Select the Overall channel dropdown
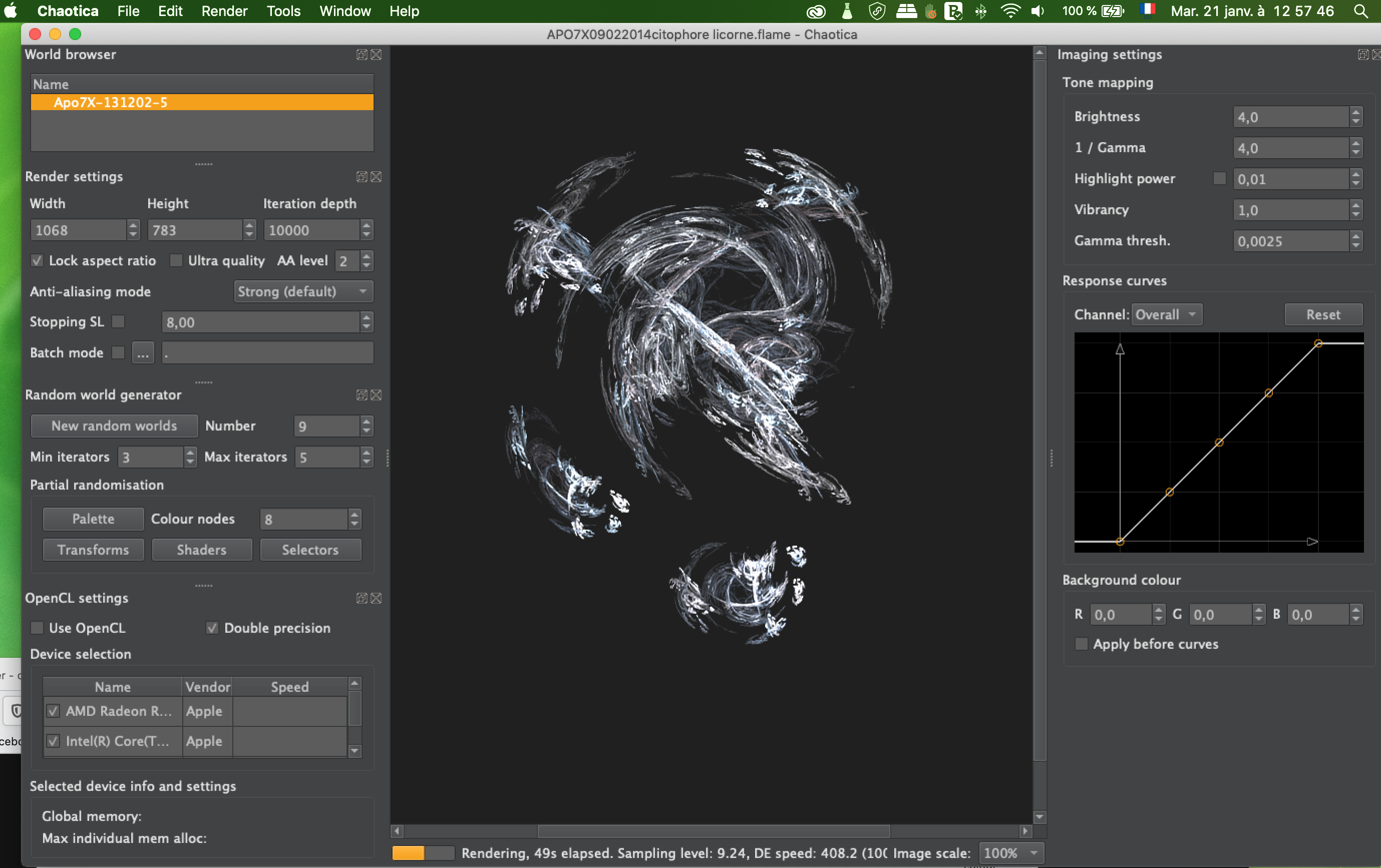This screenshot has width=1381, height=868. 1164,314
